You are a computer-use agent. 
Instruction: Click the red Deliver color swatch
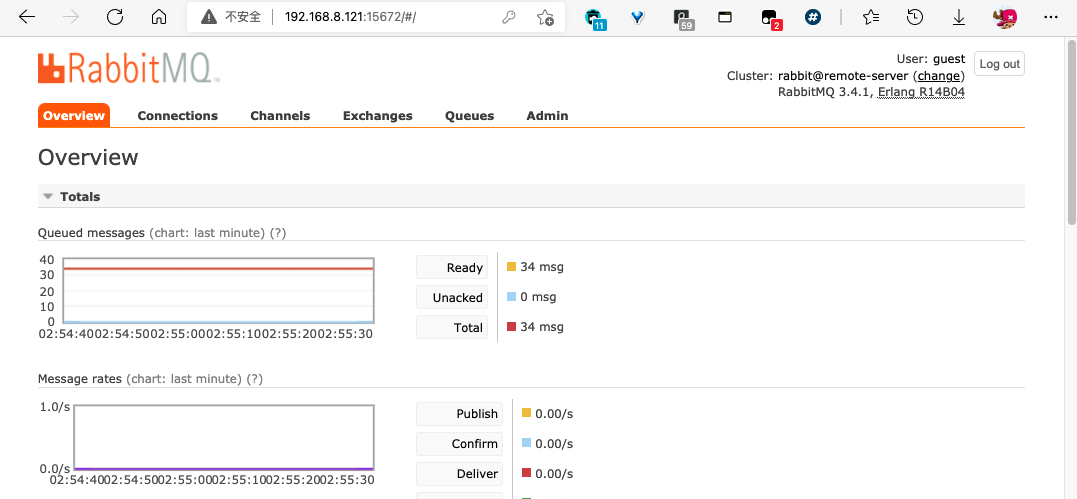coord(526,473)
